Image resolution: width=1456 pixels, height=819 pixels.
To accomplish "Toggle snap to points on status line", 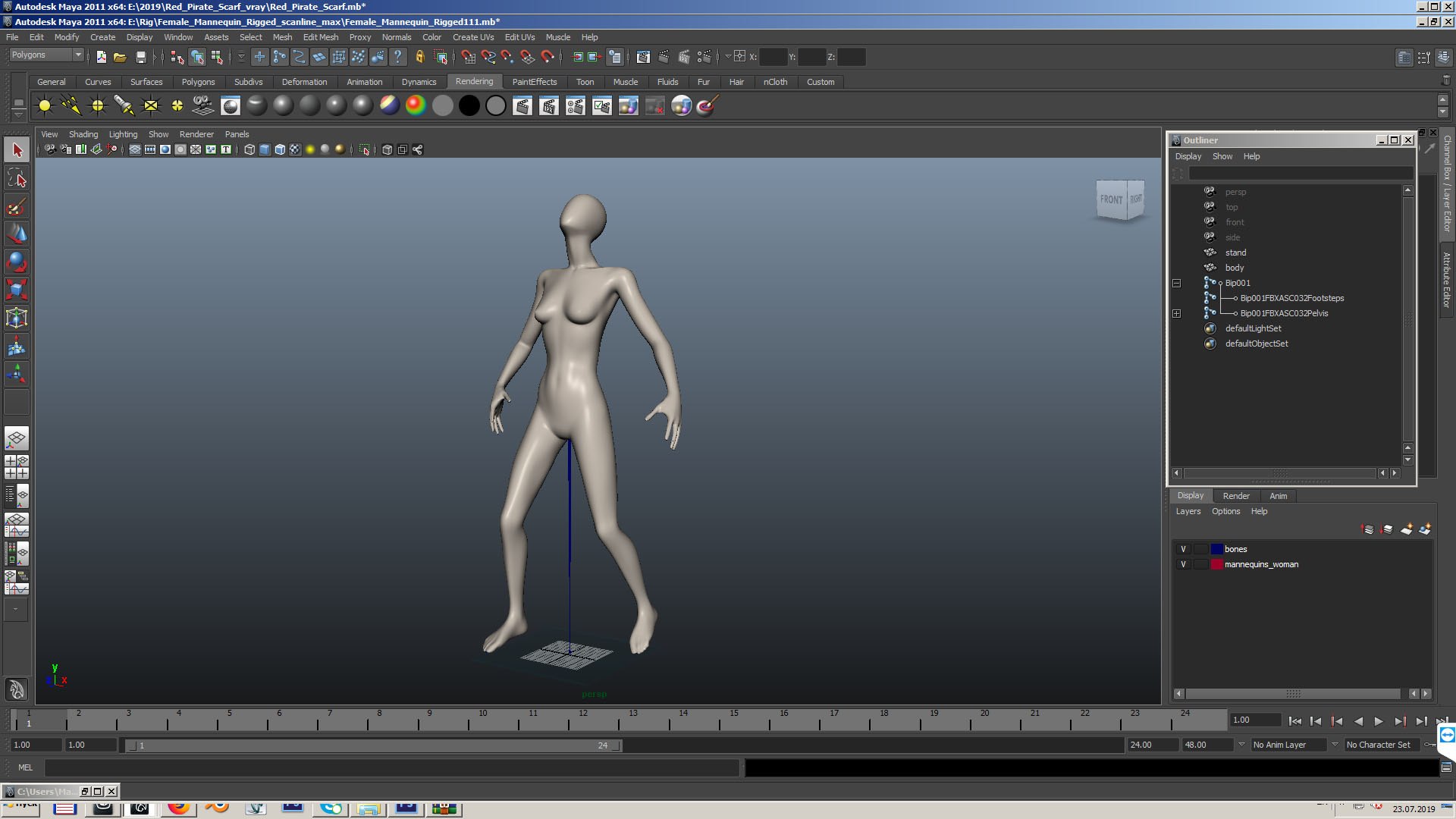I will [507, 57].
